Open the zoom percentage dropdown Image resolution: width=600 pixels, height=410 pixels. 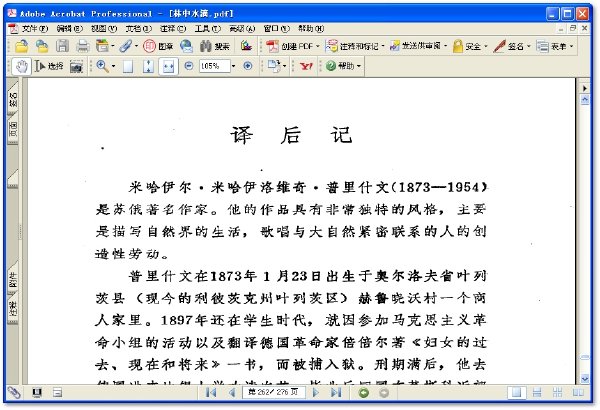coord(232,66)
